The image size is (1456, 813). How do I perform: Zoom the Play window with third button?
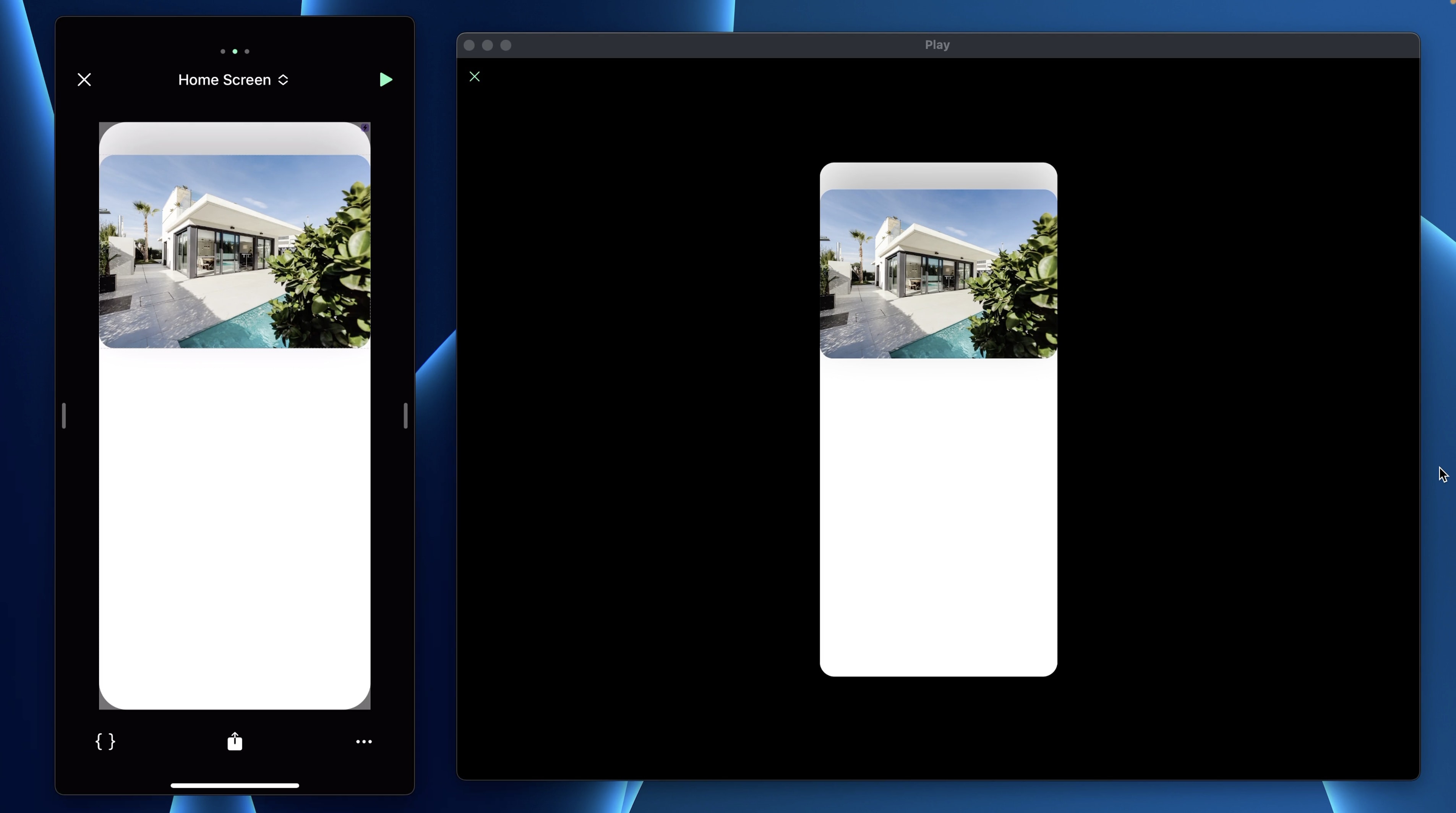pos(506,45)
